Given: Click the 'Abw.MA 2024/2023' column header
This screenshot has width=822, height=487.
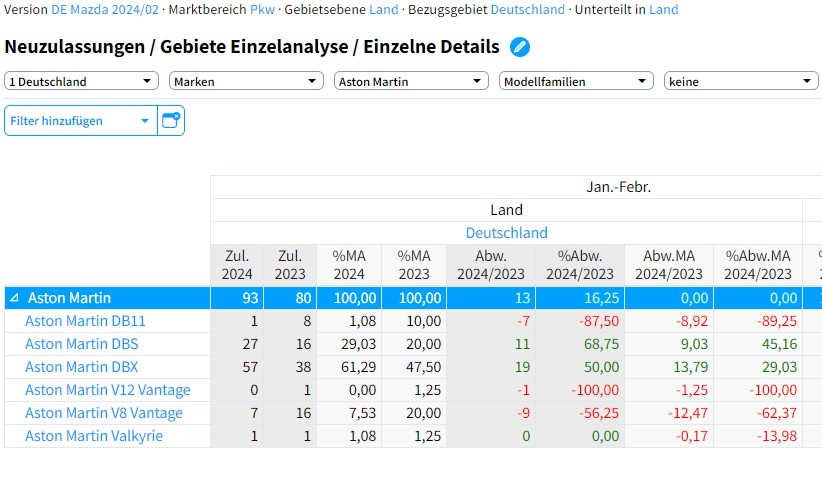Looking at the screenshot, I should pyautogui.click(x=669, y=265).
